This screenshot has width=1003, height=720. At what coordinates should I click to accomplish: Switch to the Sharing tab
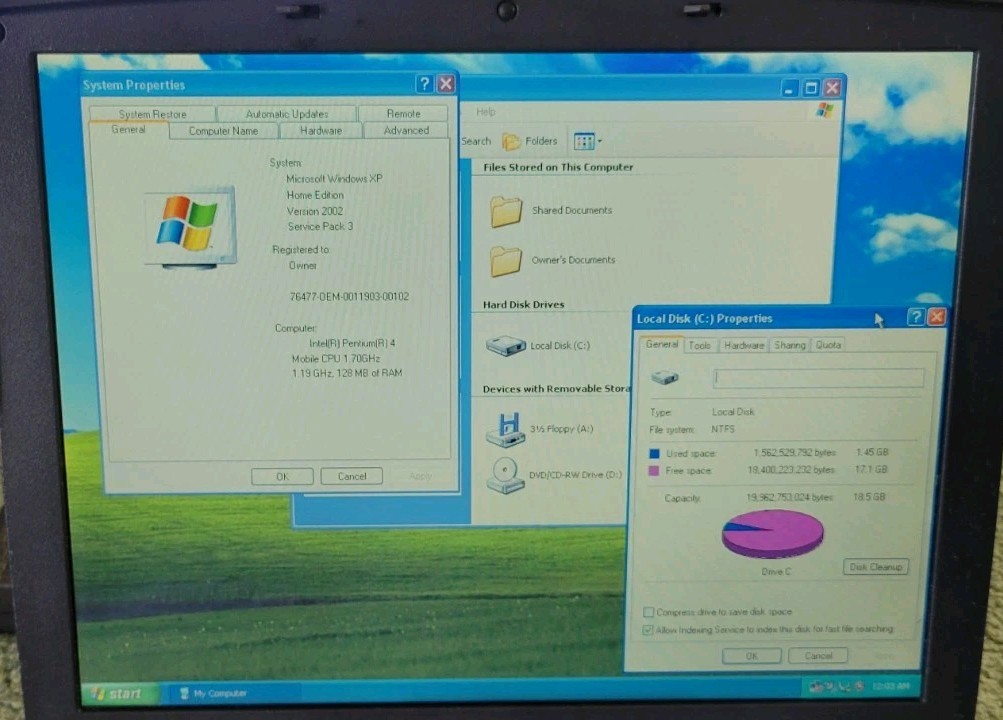[x=790, y=345]
